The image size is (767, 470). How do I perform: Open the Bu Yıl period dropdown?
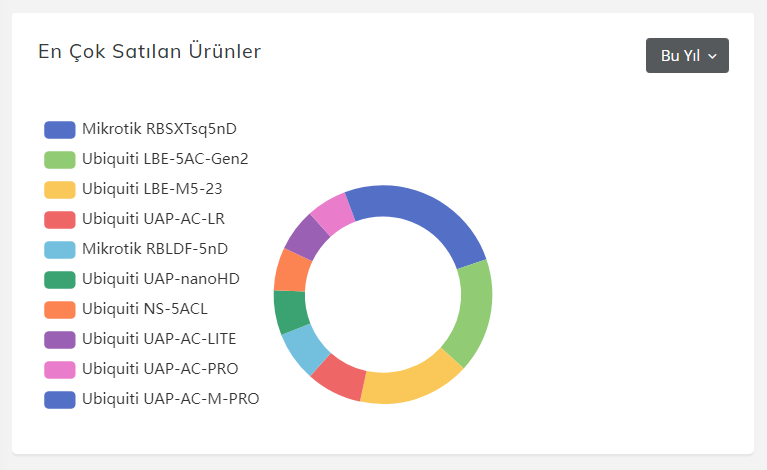[687, 55]
